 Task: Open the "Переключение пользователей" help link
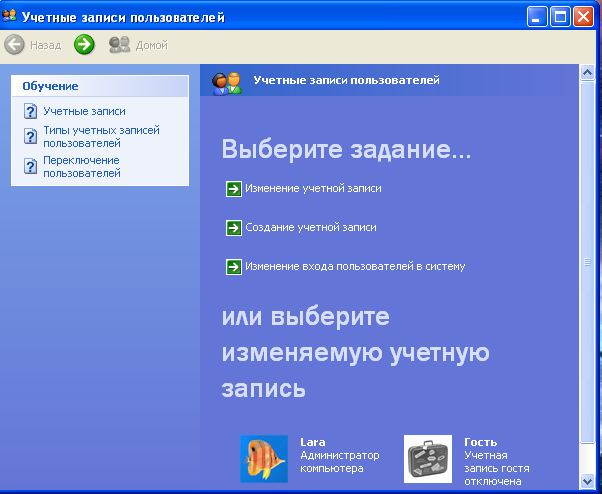82,167
